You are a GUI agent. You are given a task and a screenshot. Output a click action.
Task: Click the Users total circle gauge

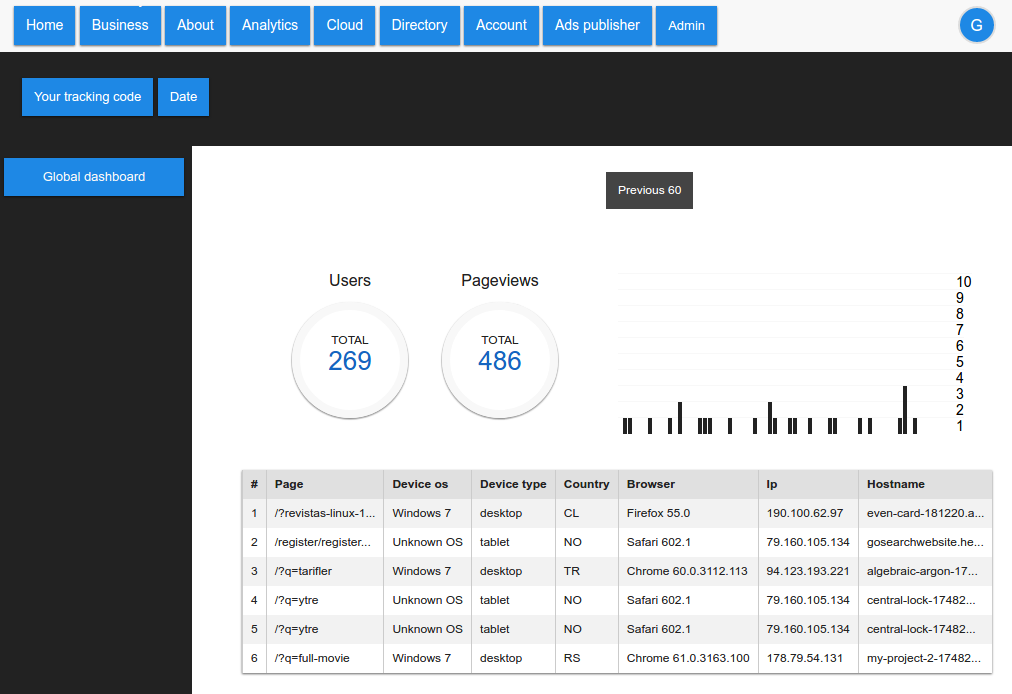coord(350,360)
